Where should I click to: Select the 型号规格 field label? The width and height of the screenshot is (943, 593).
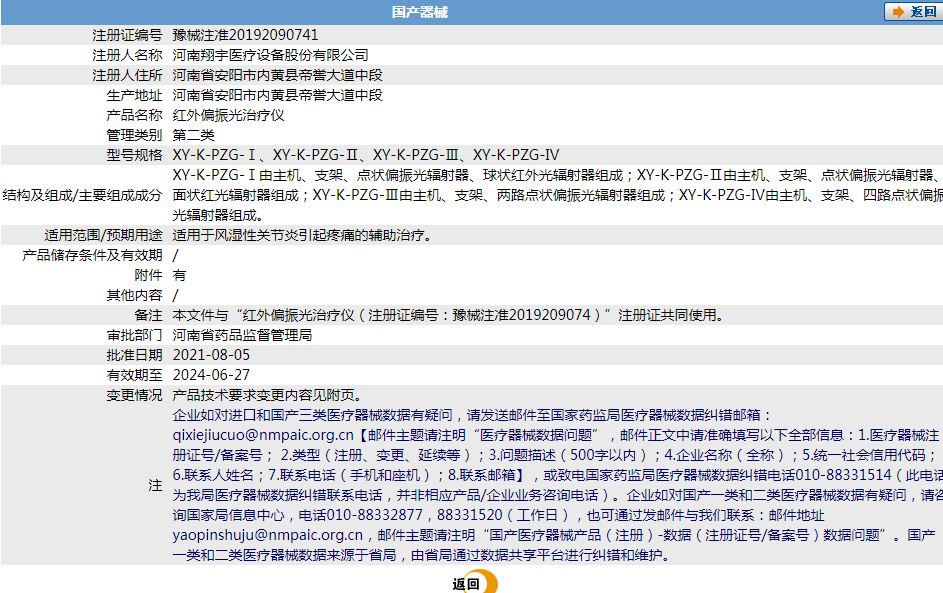click(135, 155)
